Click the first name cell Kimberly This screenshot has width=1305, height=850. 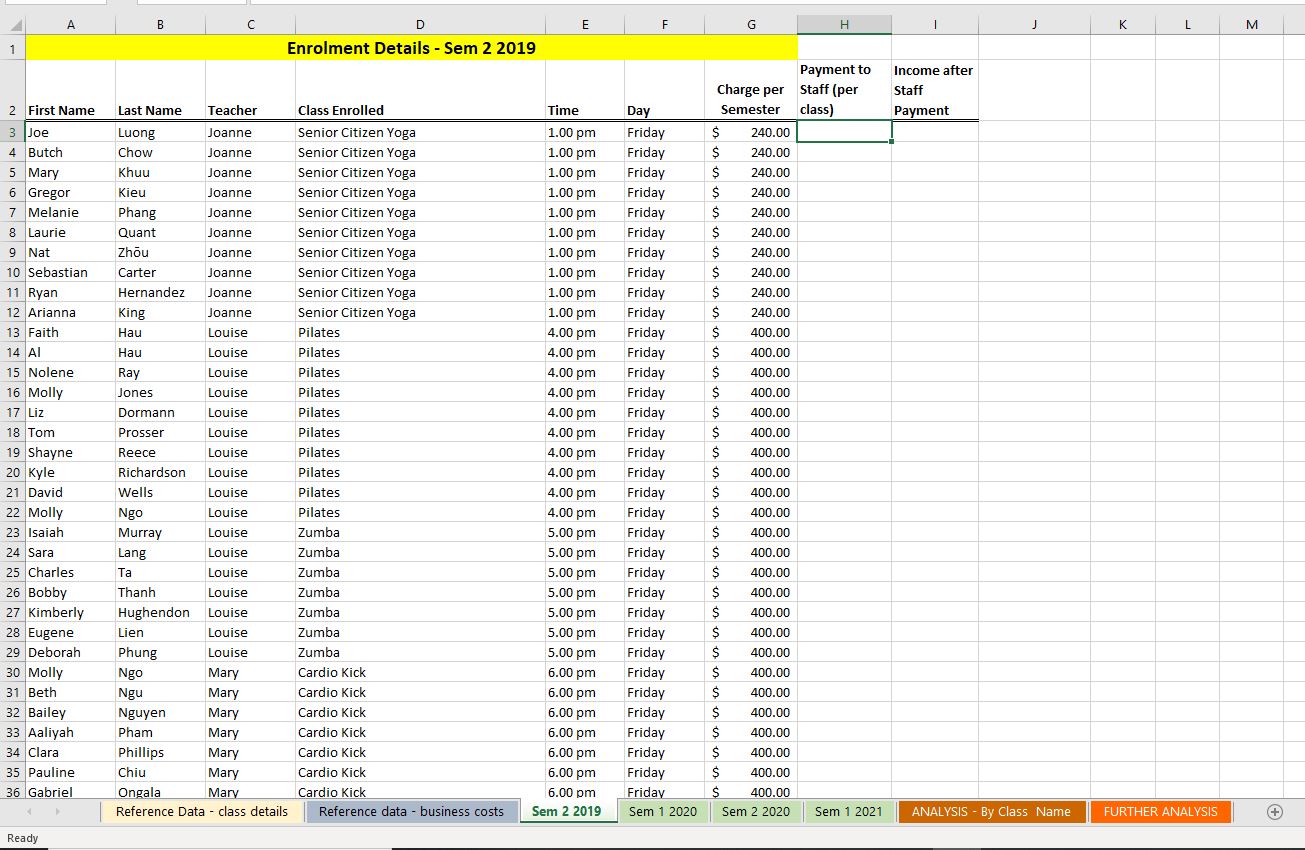tap(70, 612)
